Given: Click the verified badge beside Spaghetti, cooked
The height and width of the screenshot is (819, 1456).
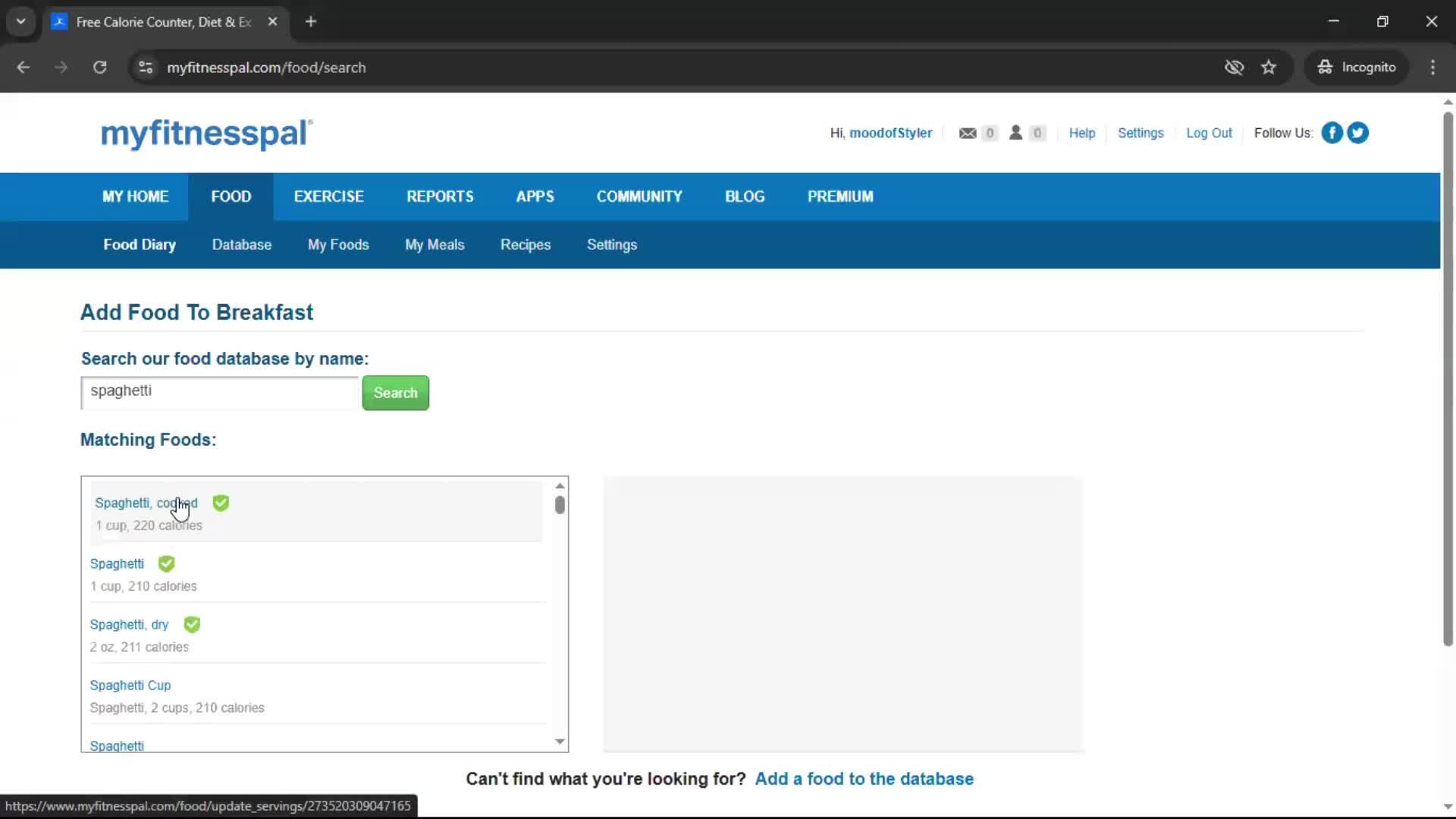Looking at the screenshot, I should point(221,503).
